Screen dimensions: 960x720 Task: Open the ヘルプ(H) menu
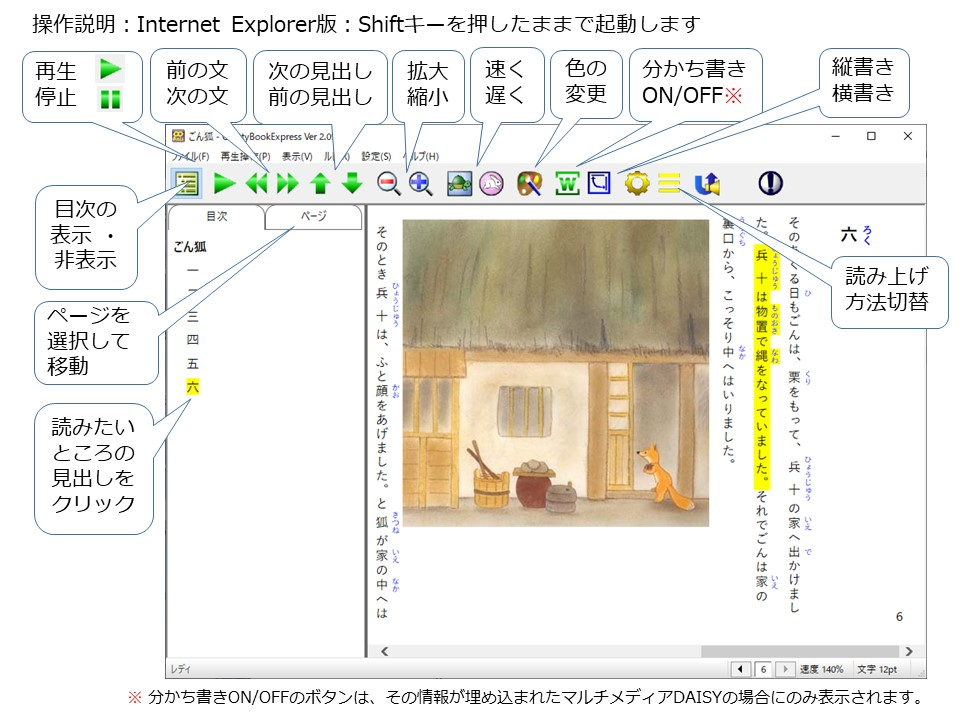click(422, 157)
